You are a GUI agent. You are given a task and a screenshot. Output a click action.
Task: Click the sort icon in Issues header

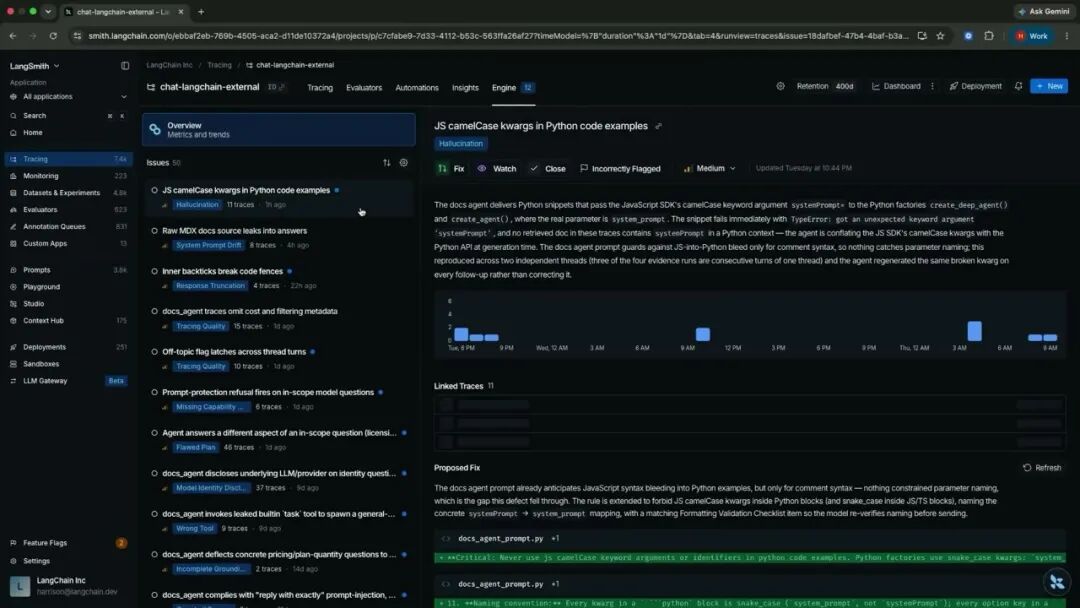[386, 163]
